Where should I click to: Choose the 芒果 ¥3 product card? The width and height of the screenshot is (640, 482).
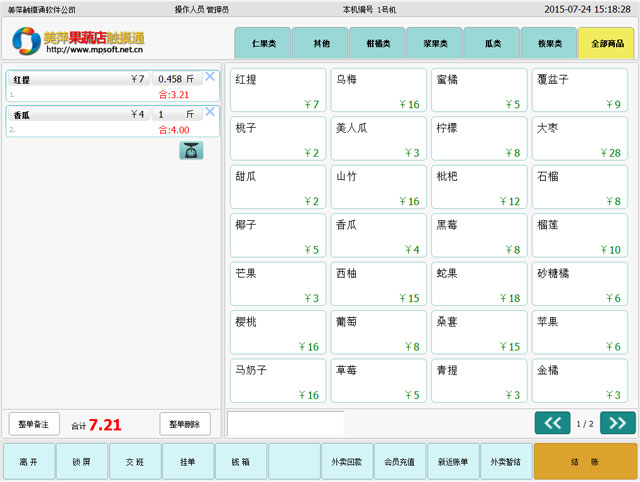278,284
